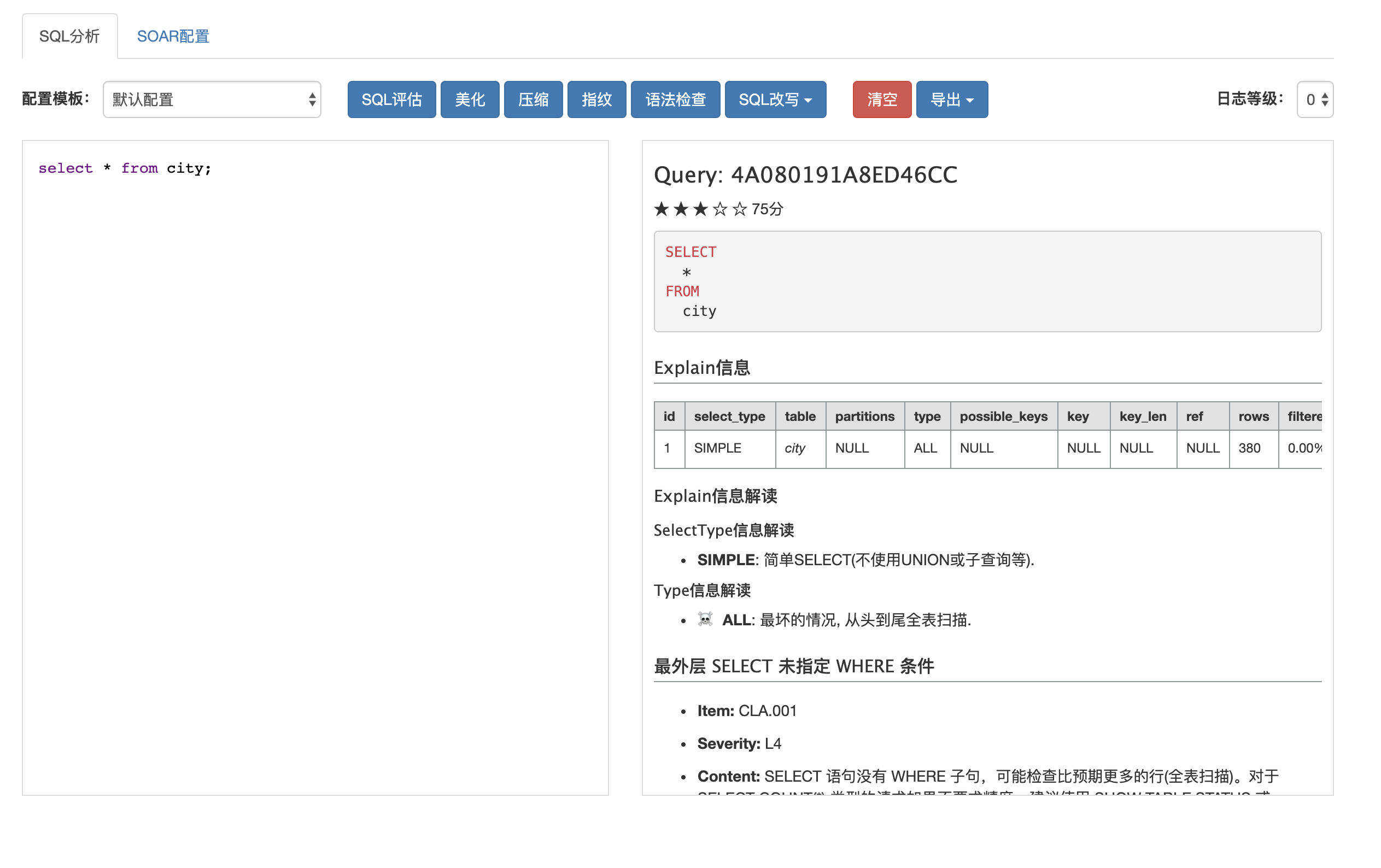
Task: Click the city table cell
Action: [795, 448]
